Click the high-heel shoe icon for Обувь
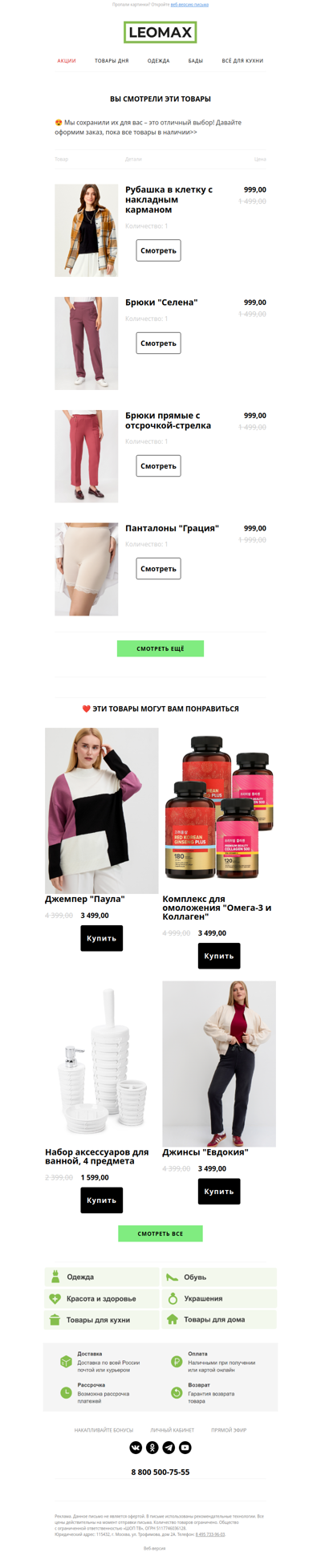 tap(172, 1277)
